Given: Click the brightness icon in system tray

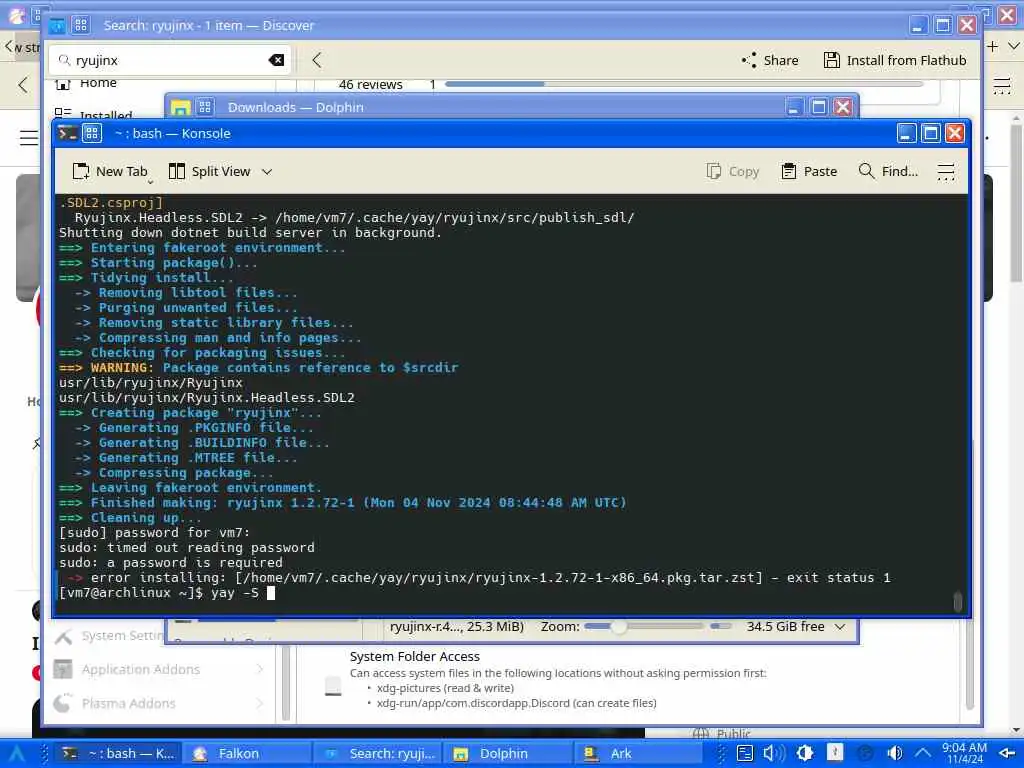Looking at the screenshot, I should click(x=805, y=753).
